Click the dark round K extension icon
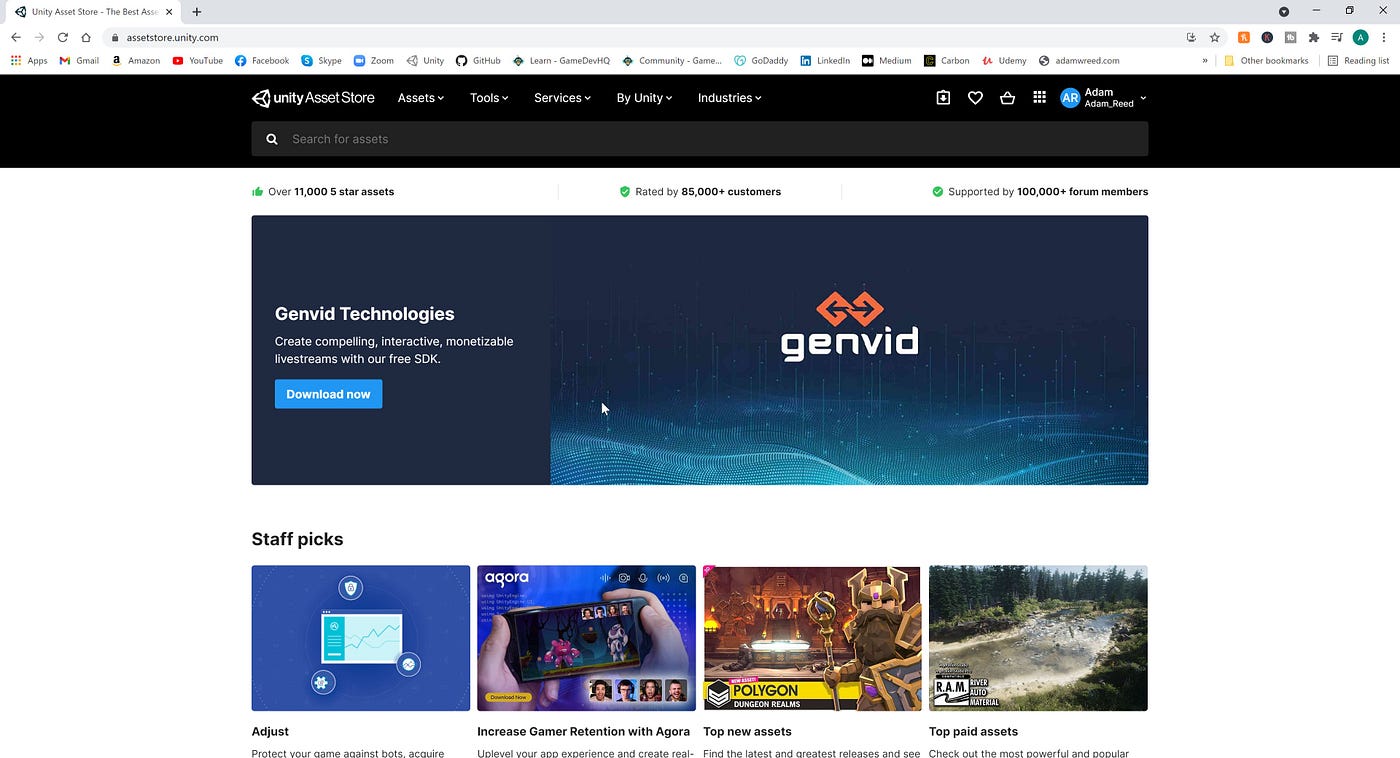This screenshot has width=1400, height=758. pos(1267,37)
